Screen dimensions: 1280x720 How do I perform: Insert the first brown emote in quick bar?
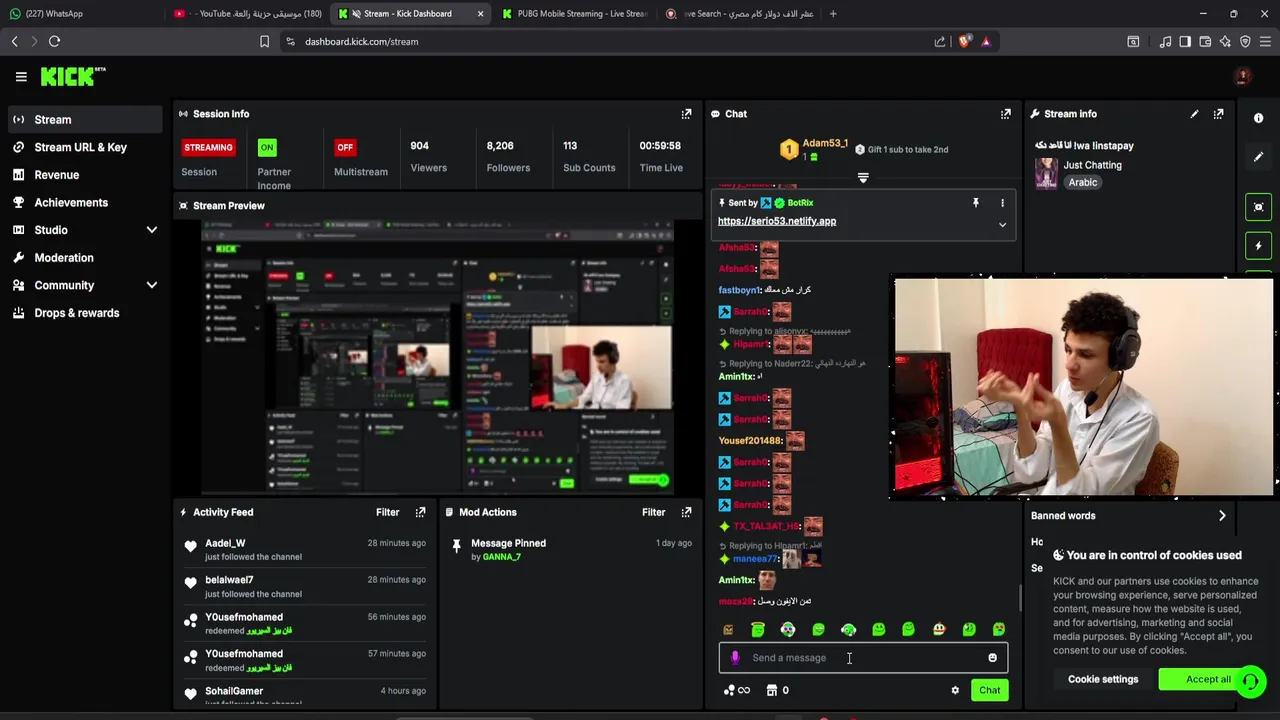coord(728,629)
